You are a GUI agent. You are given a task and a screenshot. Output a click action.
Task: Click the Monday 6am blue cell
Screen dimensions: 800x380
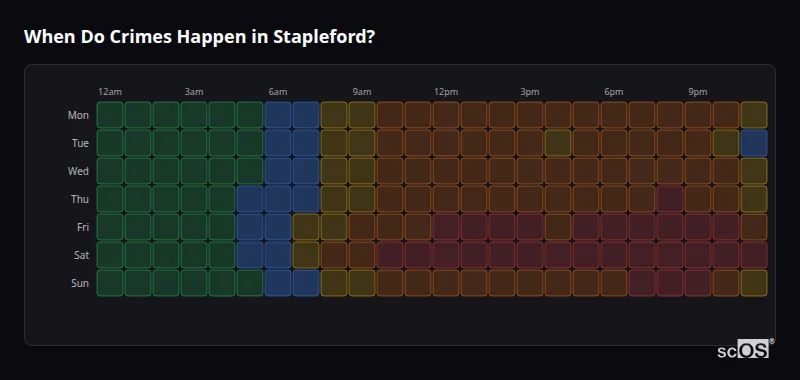pyautogui.click(x=278, y=115)
